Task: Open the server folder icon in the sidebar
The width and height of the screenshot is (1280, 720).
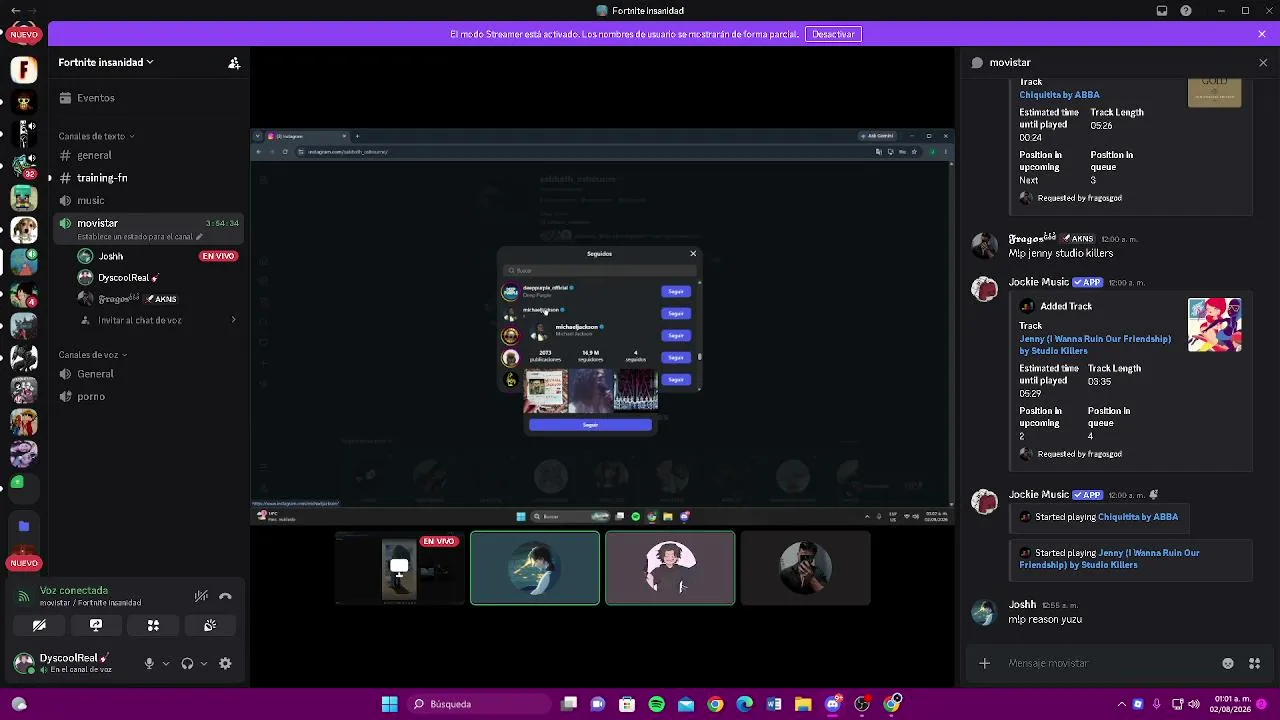Action: point(24,526)
